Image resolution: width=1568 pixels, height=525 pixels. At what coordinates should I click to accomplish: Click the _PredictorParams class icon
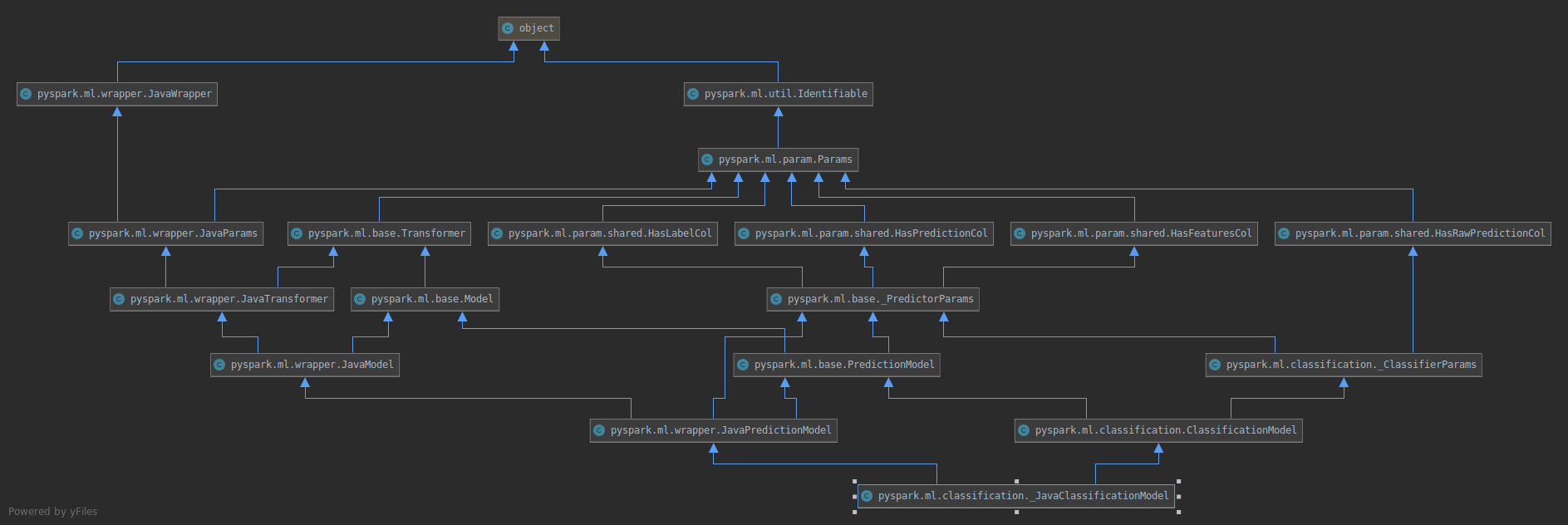pyautogui.click(x=776, y=299)
